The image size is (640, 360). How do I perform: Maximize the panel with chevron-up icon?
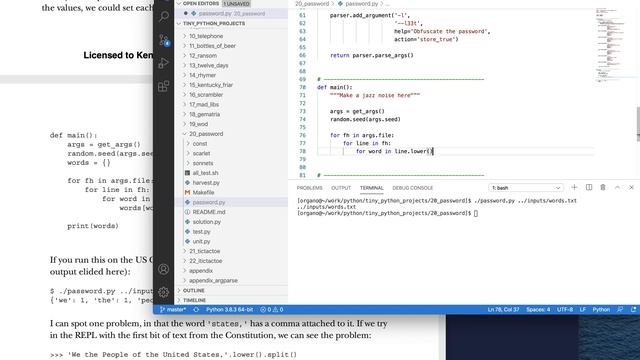click(617, 187)
